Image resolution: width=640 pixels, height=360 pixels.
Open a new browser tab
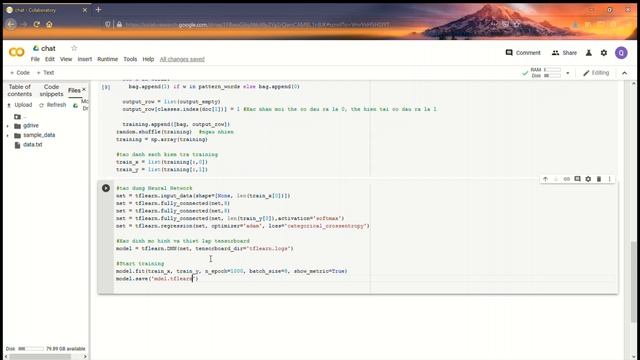coord(98,9)
